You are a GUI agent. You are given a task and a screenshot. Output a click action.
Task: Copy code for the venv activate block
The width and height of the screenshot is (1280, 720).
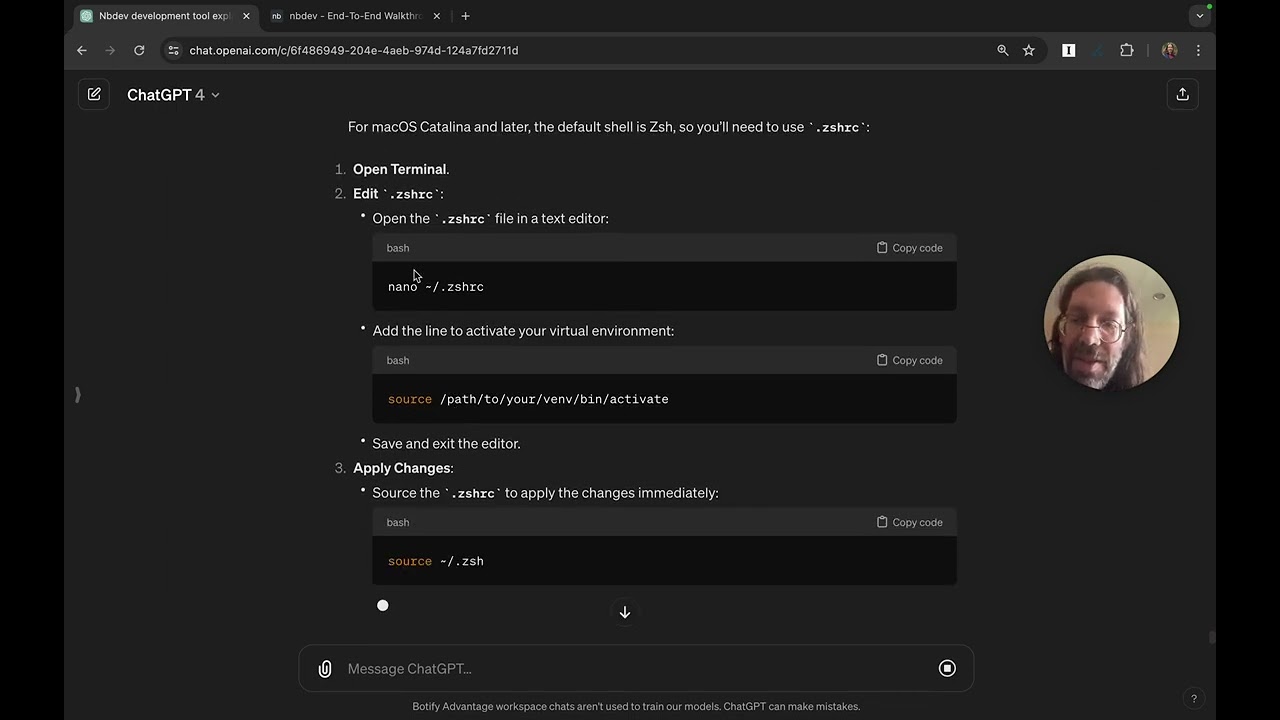909,360
